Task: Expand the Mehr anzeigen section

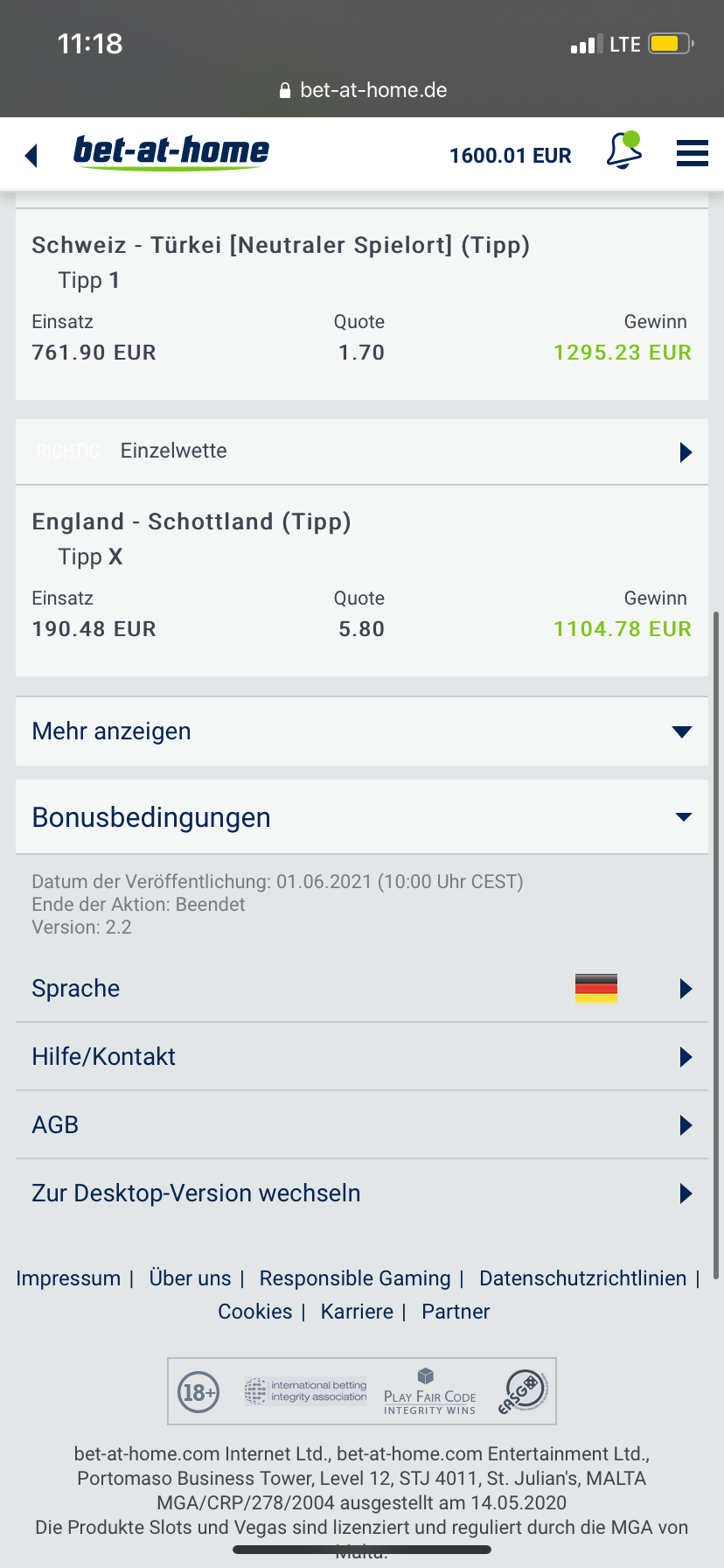Action: [362, 731]
